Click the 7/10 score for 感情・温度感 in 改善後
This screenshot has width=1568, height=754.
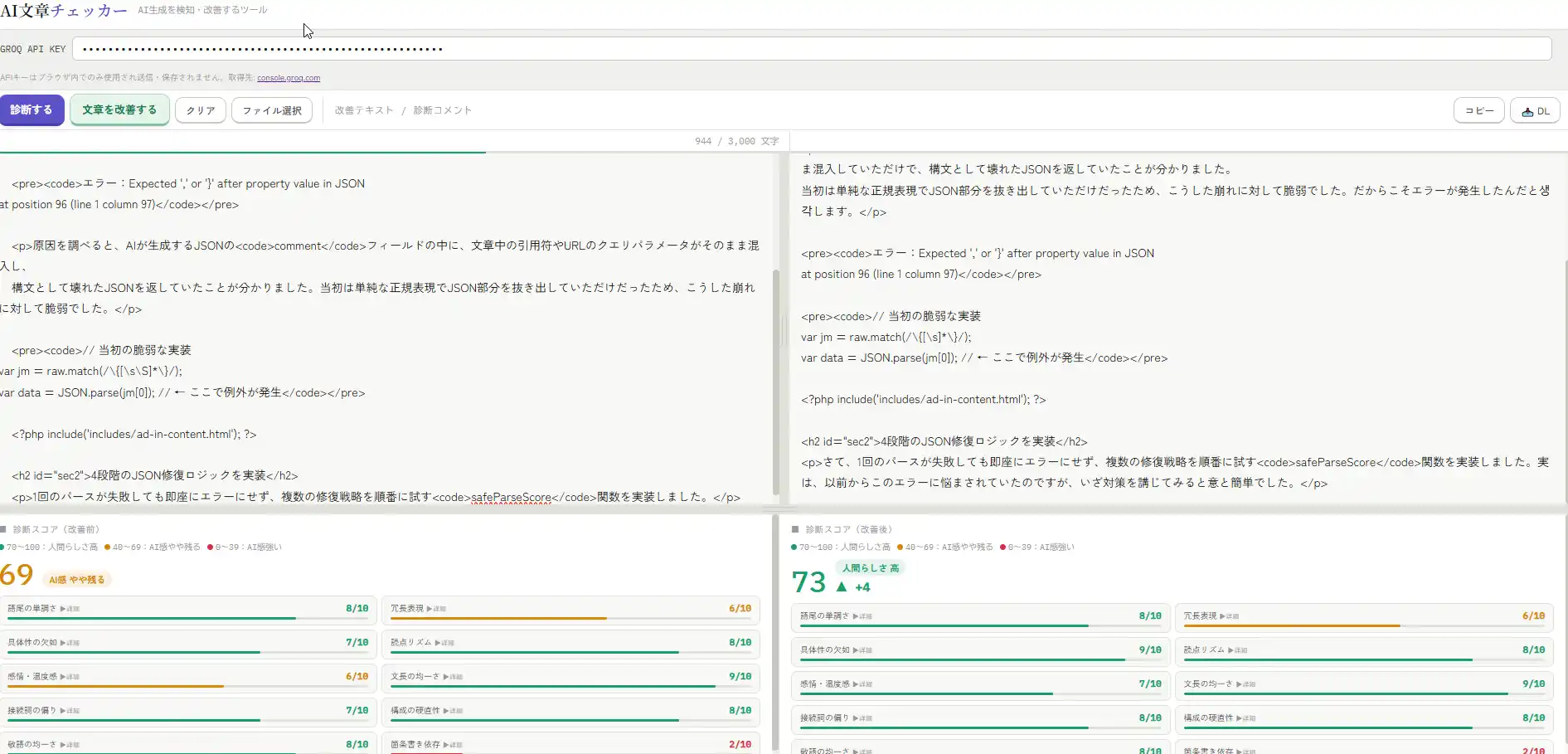(1150, 684)
